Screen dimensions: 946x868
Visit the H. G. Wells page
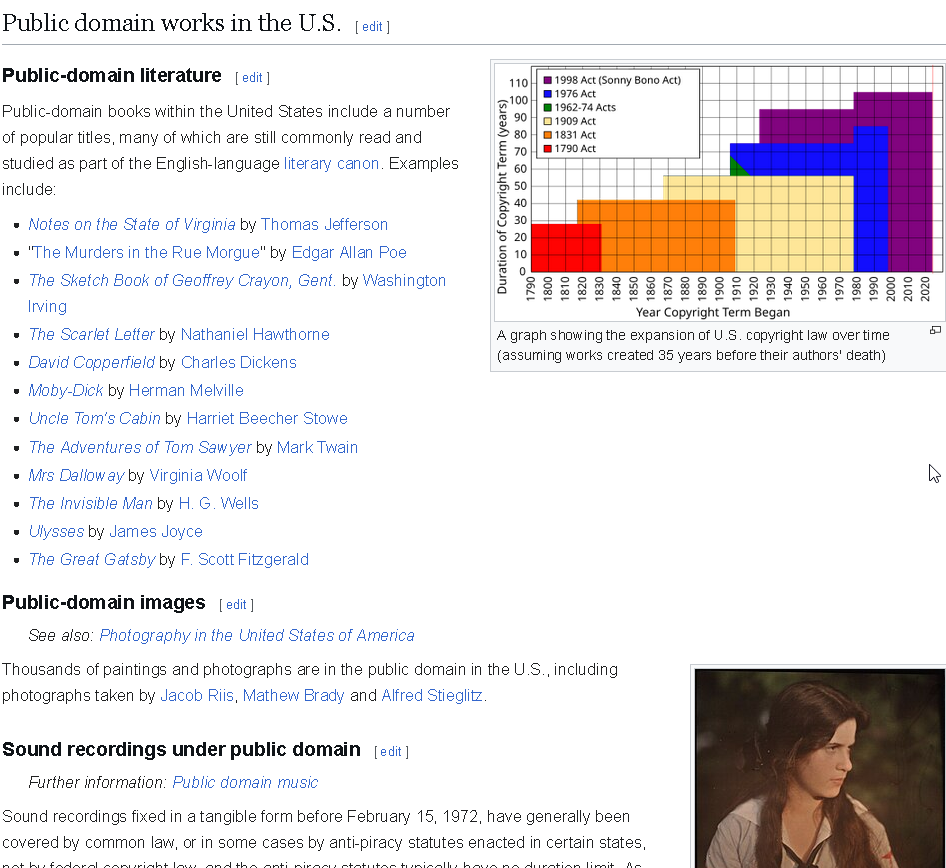218,504
